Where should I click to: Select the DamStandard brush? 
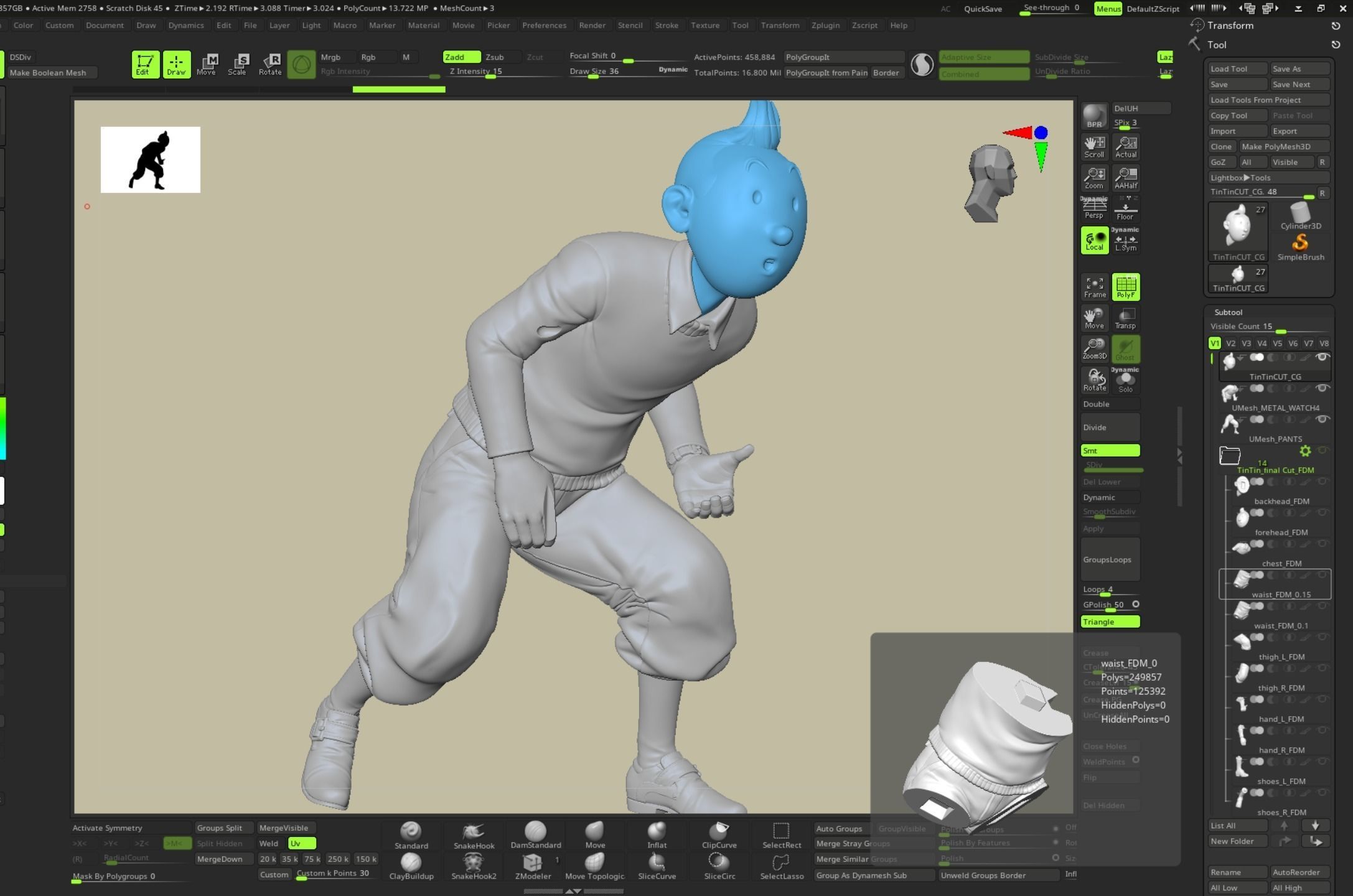[535, 835]
